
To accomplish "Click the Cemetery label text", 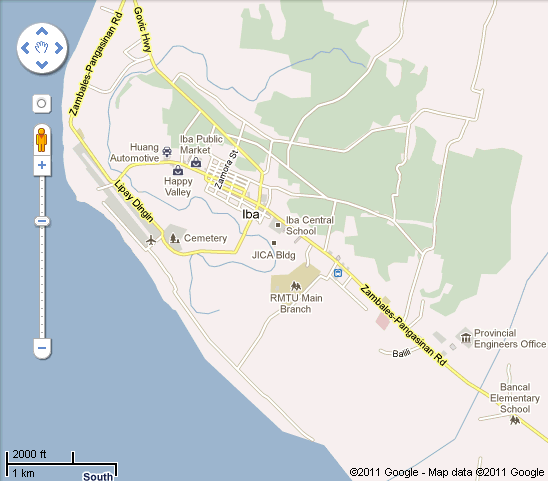I will point(206,238).
